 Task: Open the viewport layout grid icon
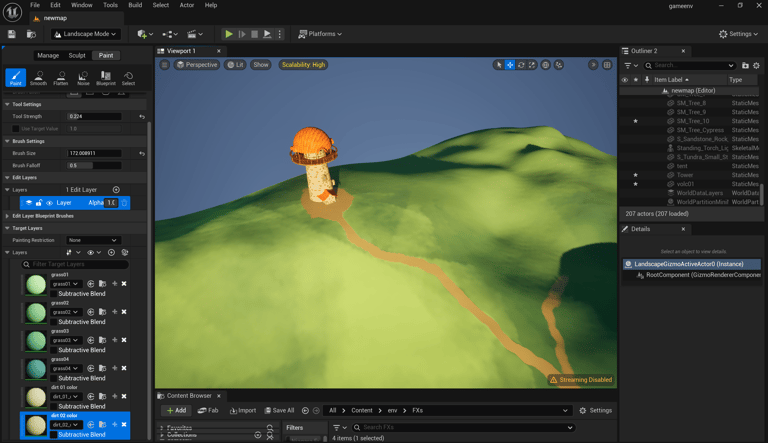coord(607,65)
